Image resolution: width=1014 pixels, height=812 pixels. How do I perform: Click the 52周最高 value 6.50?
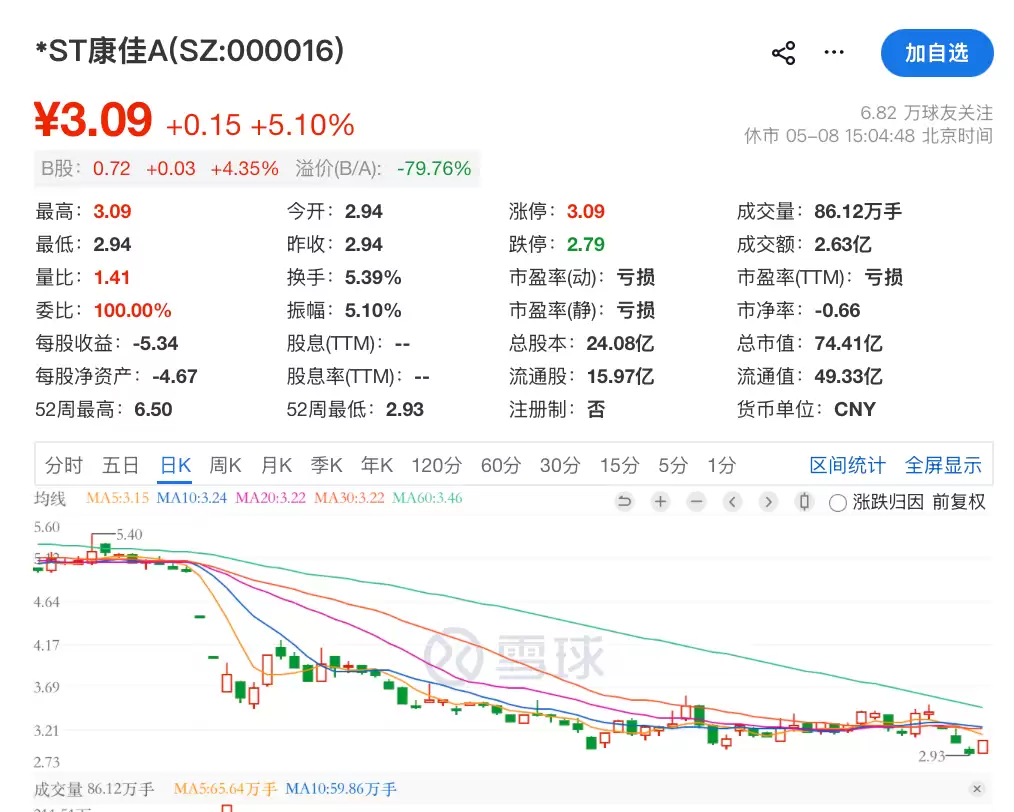point(153,409)
